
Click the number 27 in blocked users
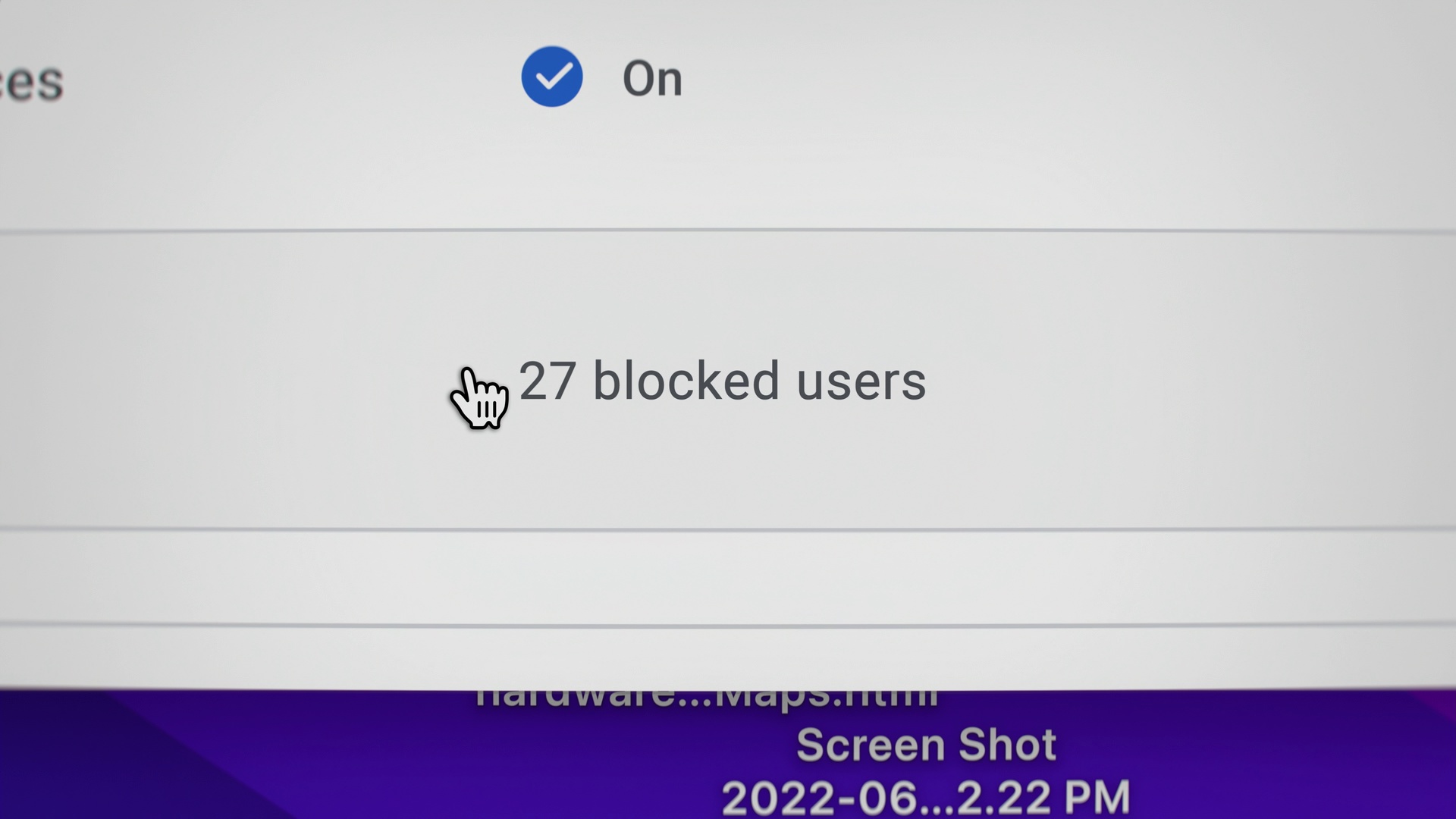pos(547,381)
